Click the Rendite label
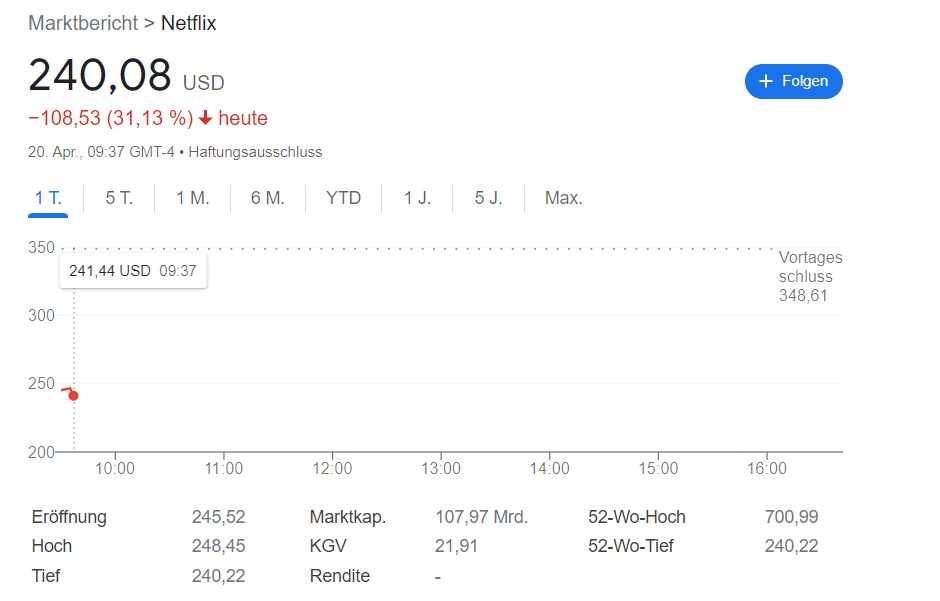 click(x=340, y=576)
